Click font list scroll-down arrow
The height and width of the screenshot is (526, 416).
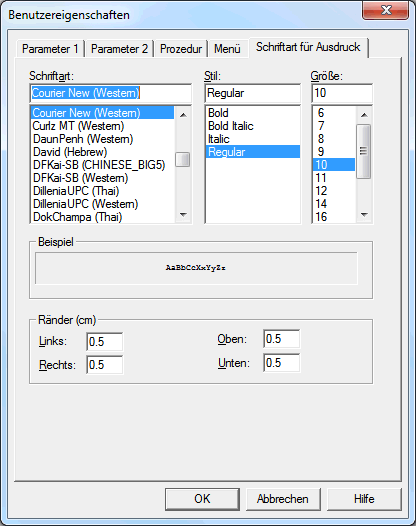click(183, 215)
